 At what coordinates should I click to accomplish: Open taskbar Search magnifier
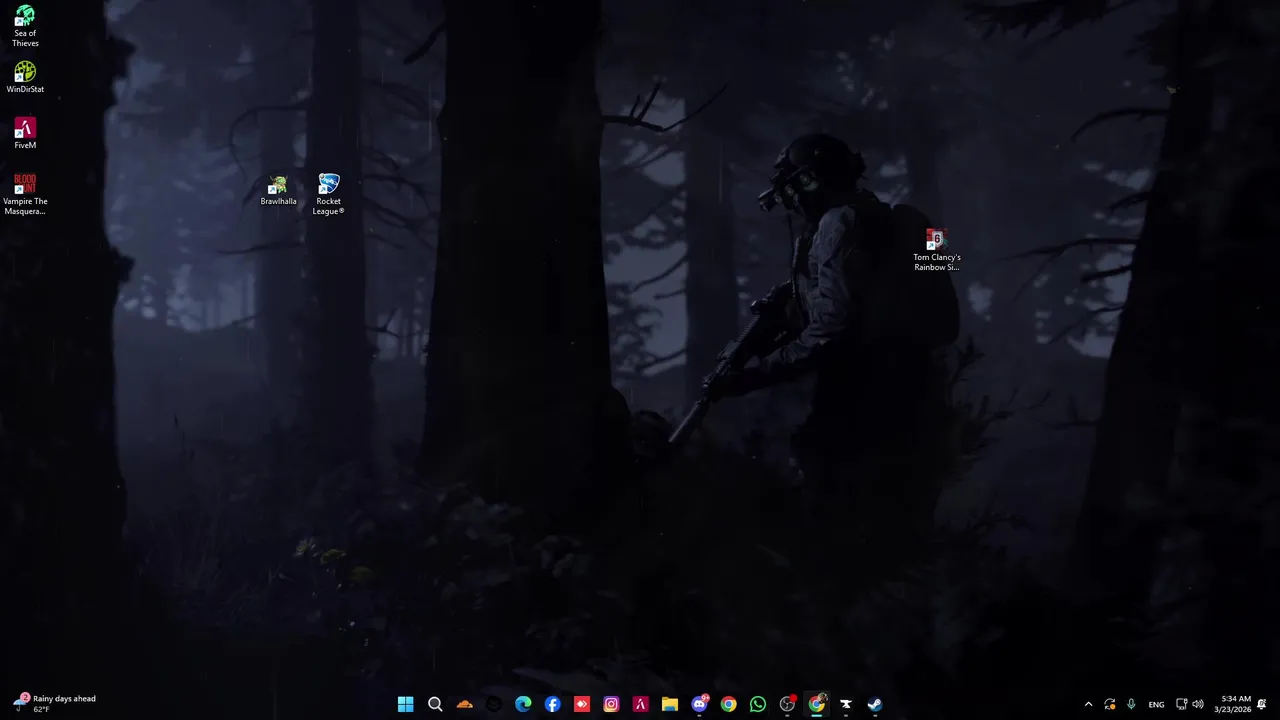point(435,704)
